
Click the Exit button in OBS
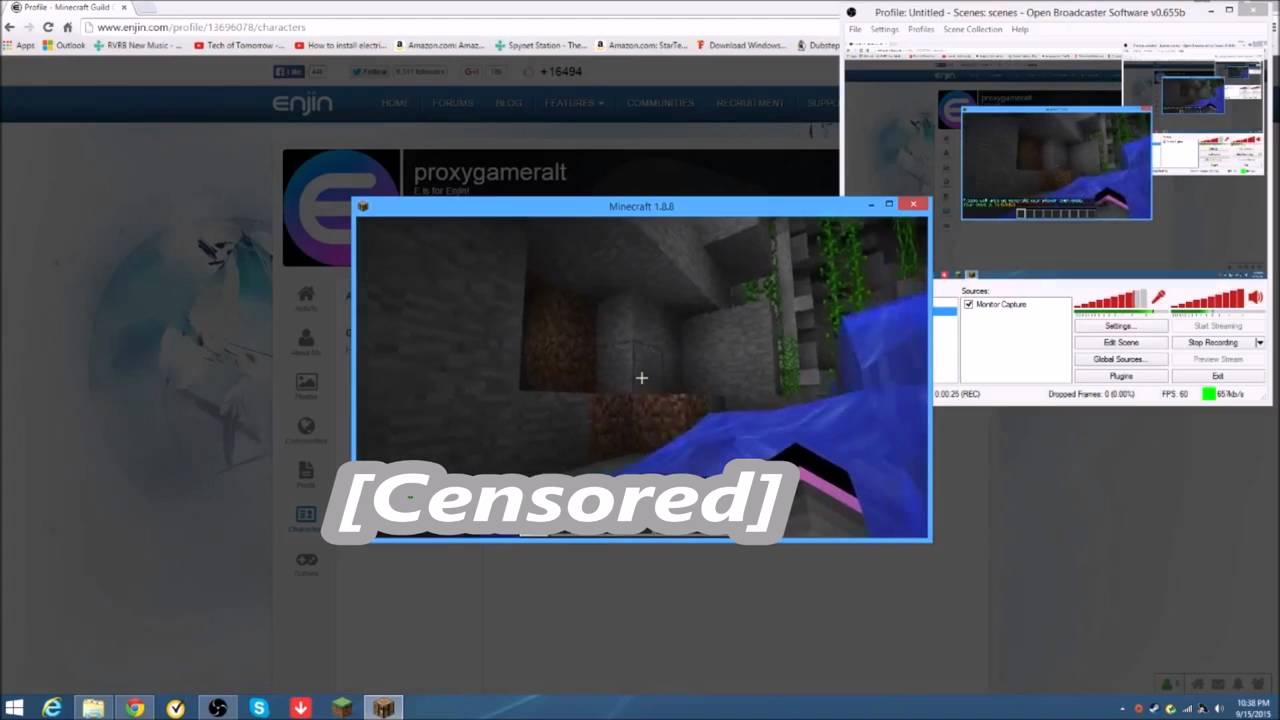(x=1217, y=376)
